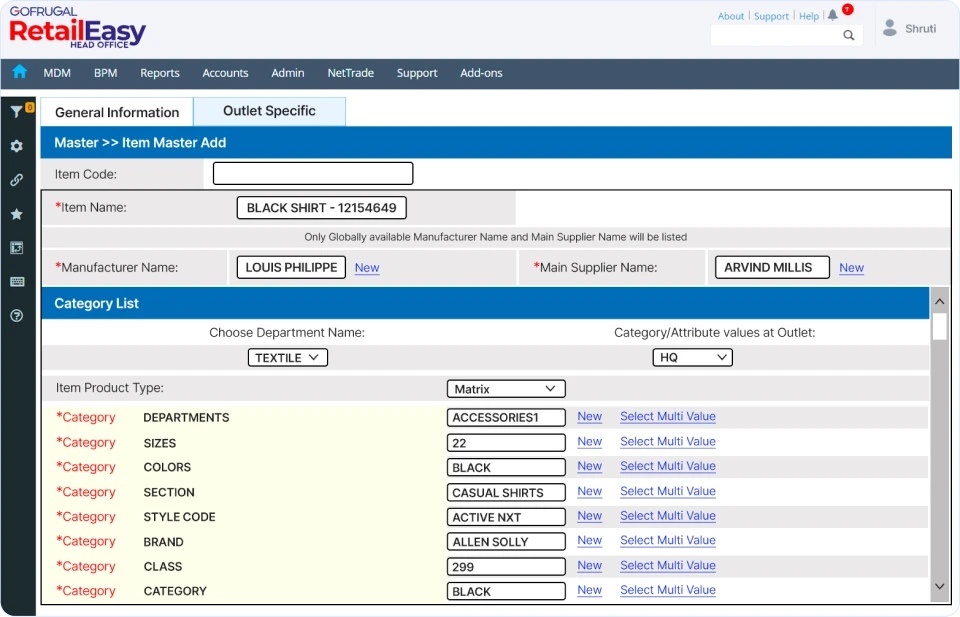The width and height of the screenshot is (960, 617).
Task: Switch to the General Information tab
Action: pyautogui.click(x=115, y=111)
